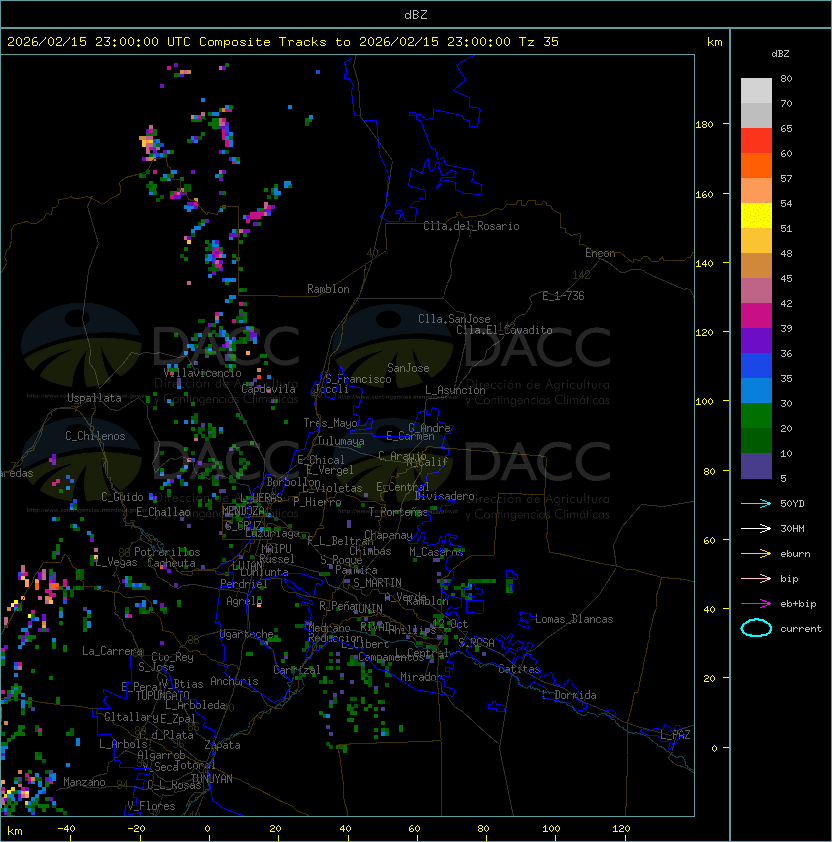Pick the red 60–65 dBZ swatch
The width and height of the screenshot is (832, 842).
(x=756, y=141)
